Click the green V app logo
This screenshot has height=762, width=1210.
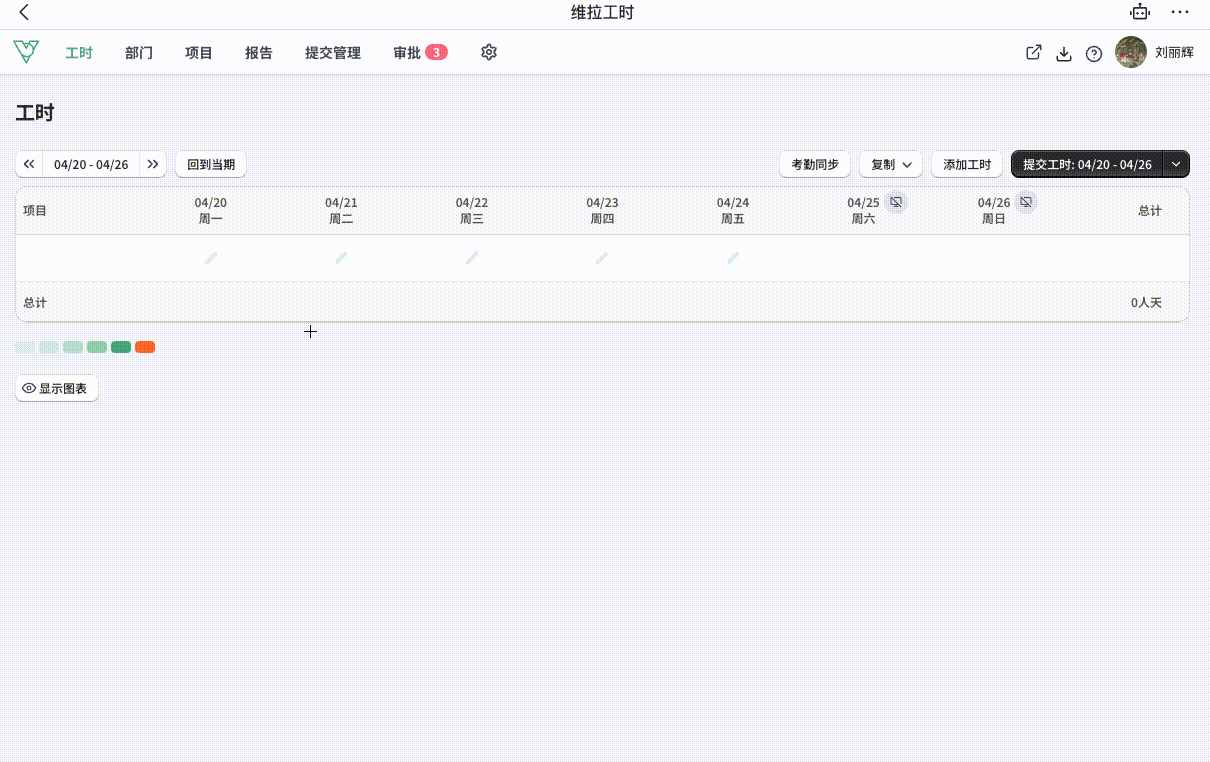click(27, 52)
